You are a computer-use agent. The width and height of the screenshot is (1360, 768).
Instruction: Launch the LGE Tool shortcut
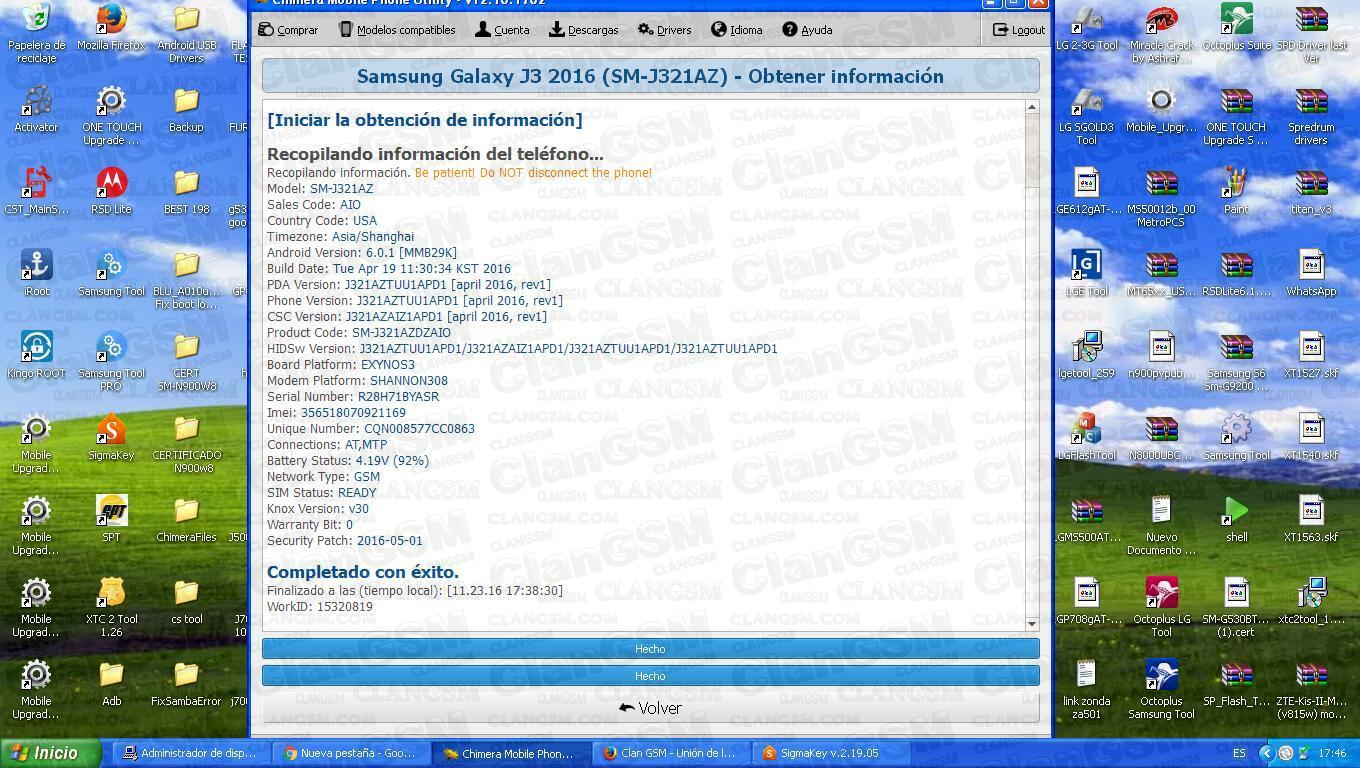1086,273
